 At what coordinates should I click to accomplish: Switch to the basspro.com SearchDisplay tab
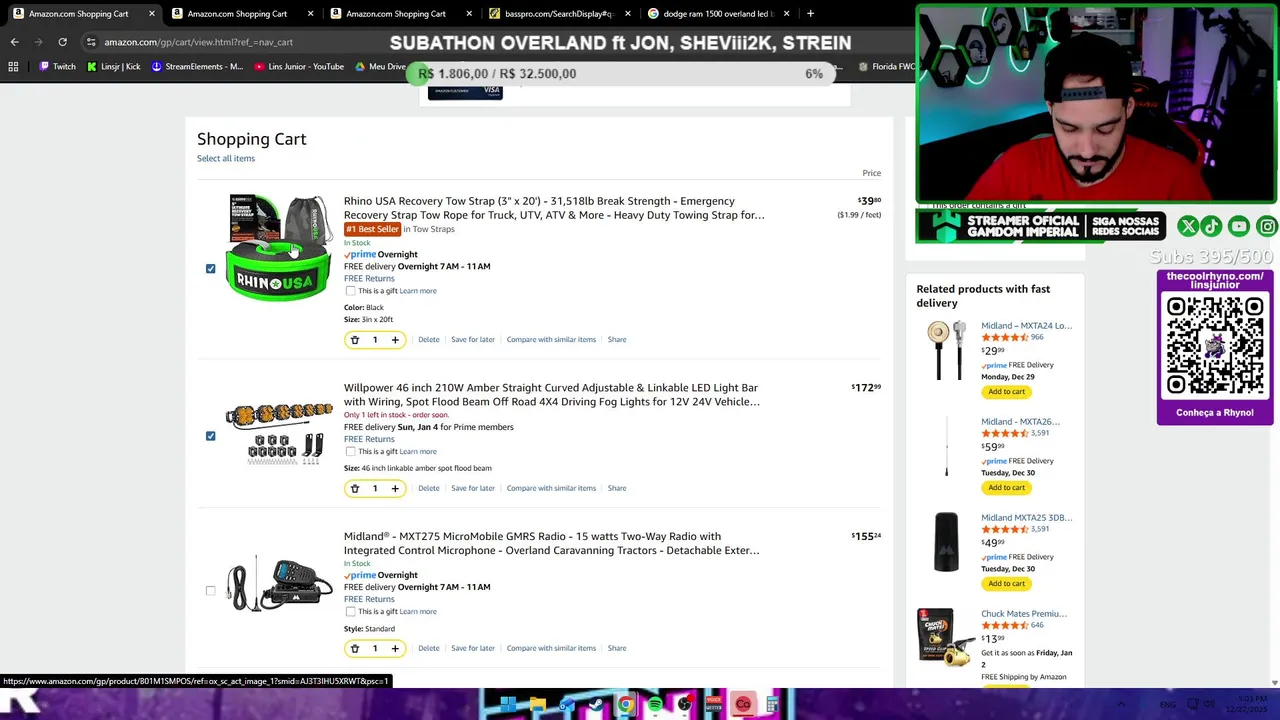click(x=558, y=14)
